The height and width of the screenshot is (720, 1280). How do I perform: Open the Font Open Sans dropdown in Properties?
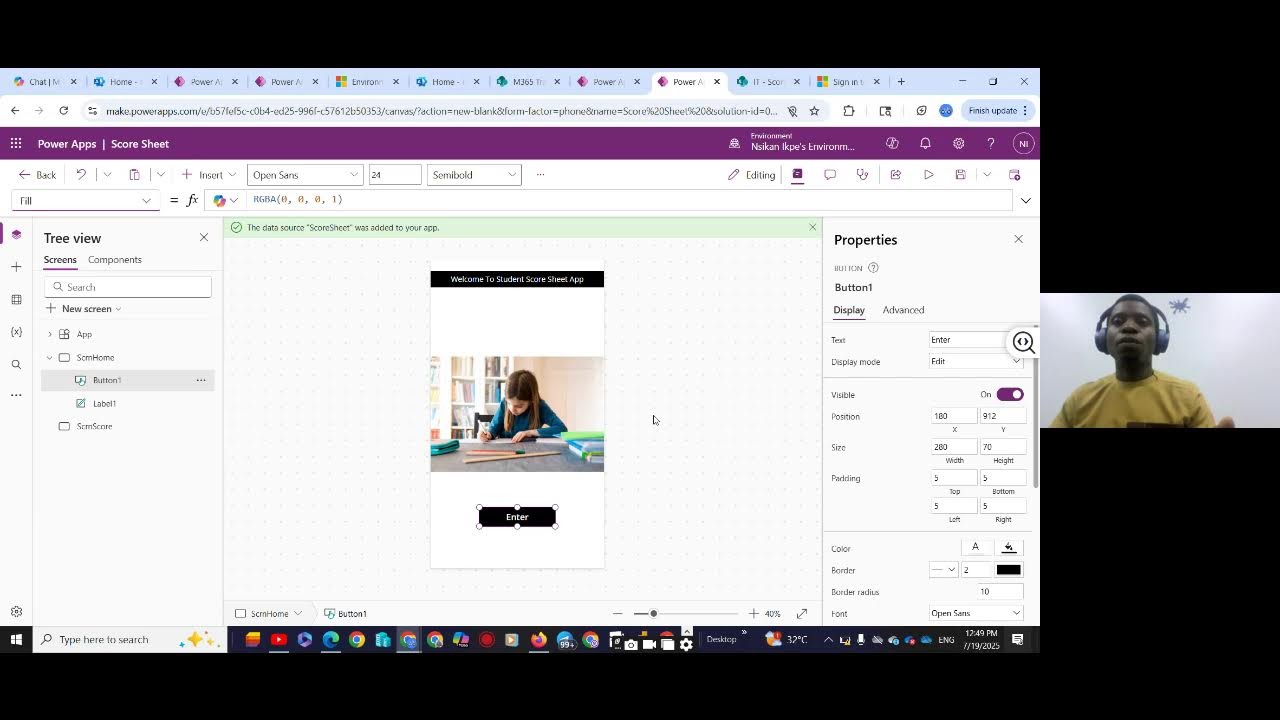point(976,613)
